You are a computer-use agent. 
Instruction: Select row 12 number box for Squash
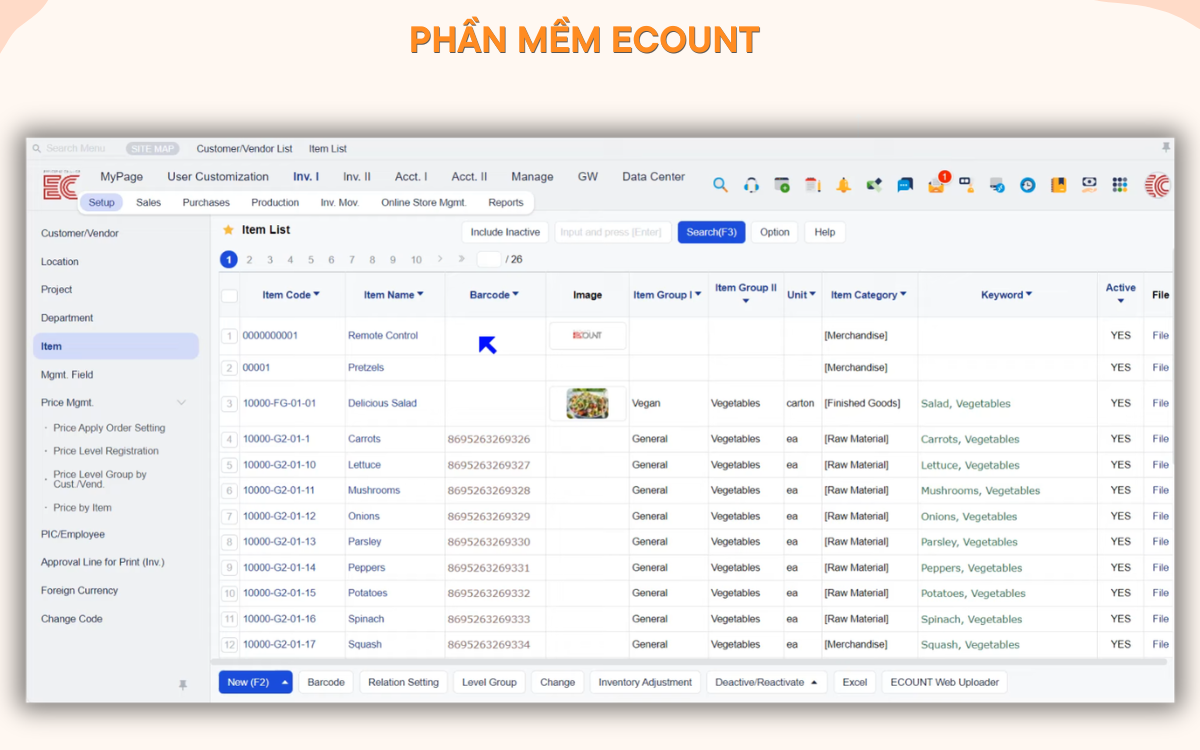coord(230,645)
